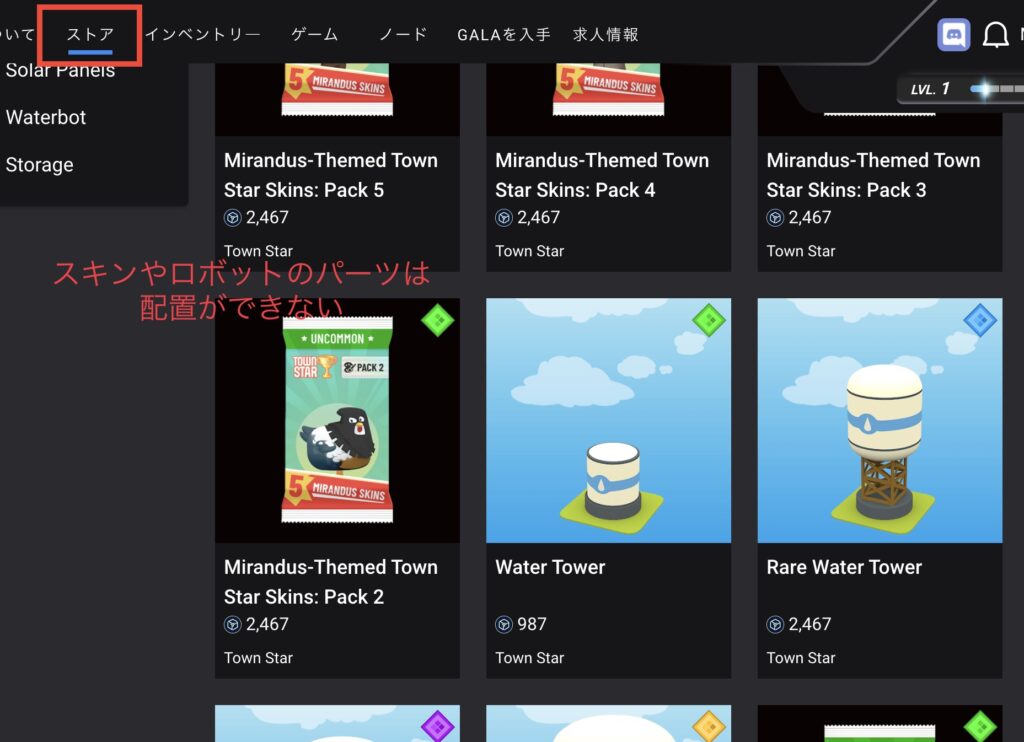1024x742 pixels.
Task: Select Waterbot category in sidebar
Action: (46, 118)
